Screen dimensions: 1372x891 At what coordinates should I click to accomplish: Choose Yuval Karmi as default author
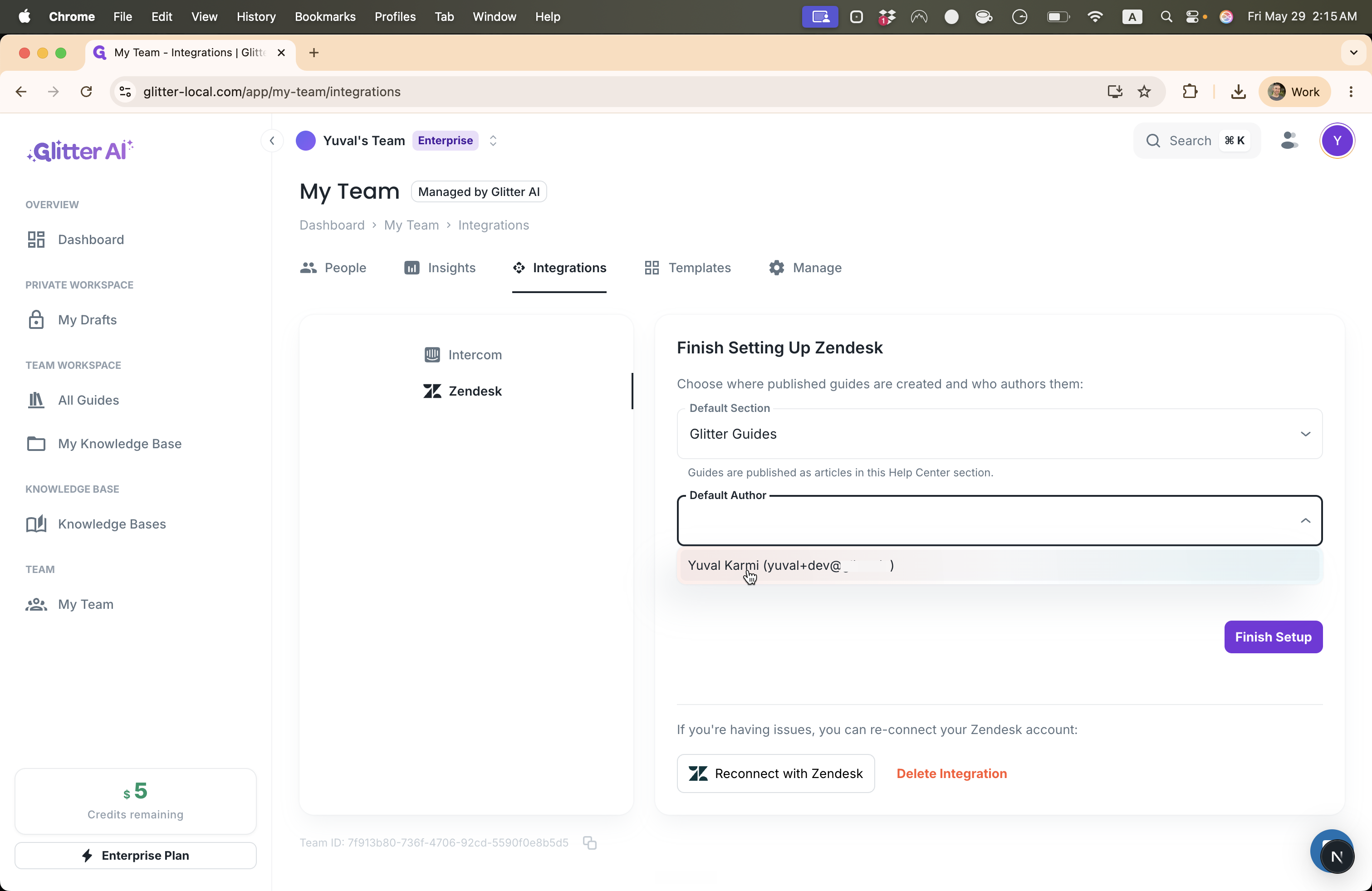coord(999,565)
